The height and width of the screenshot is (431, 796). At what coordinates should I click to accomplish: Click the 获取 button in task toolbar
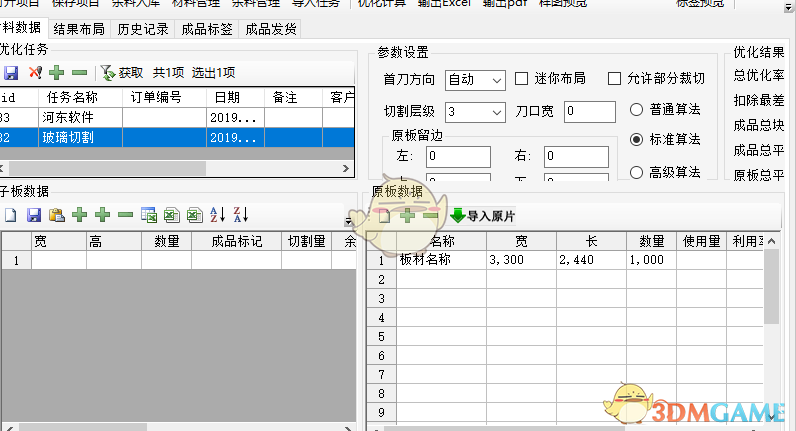(122, 73)
